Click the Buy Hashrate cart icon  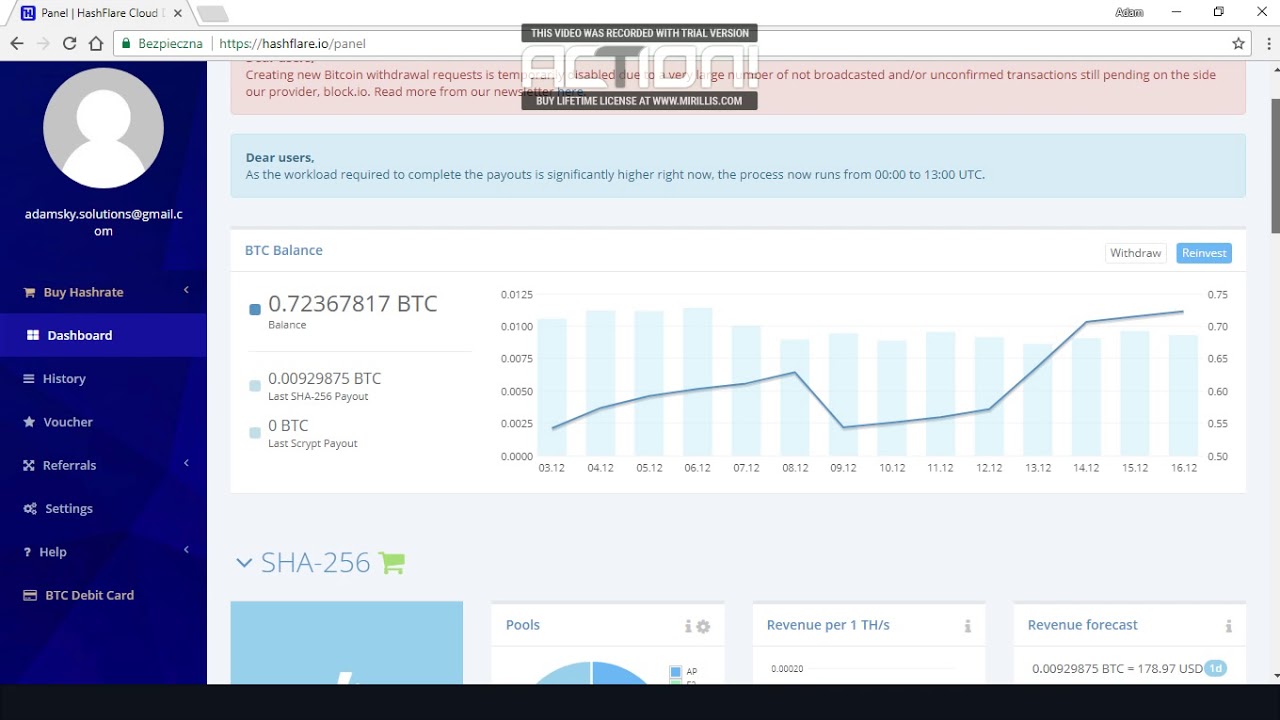[x=30, y=292]
